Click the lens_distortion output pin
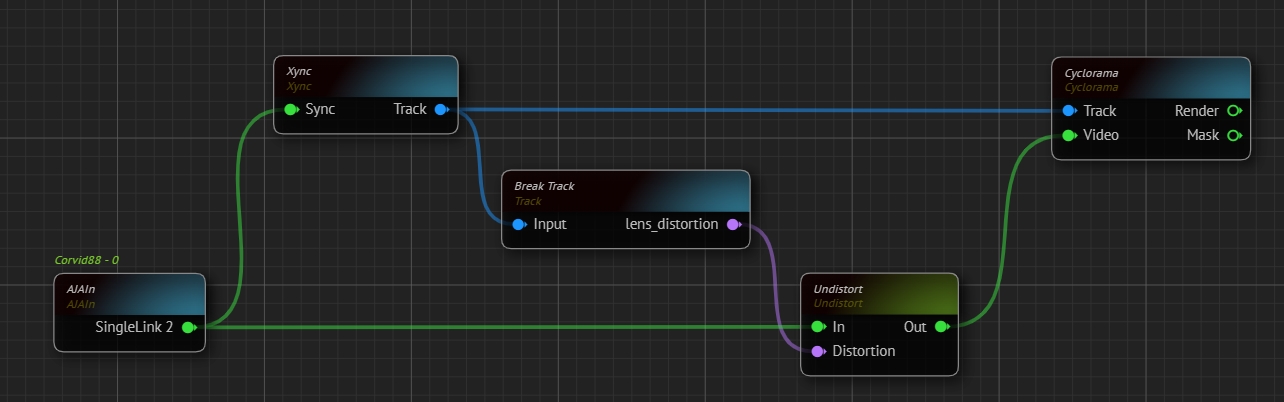Viewport: 1284px width, 402px height. [733, 225]
